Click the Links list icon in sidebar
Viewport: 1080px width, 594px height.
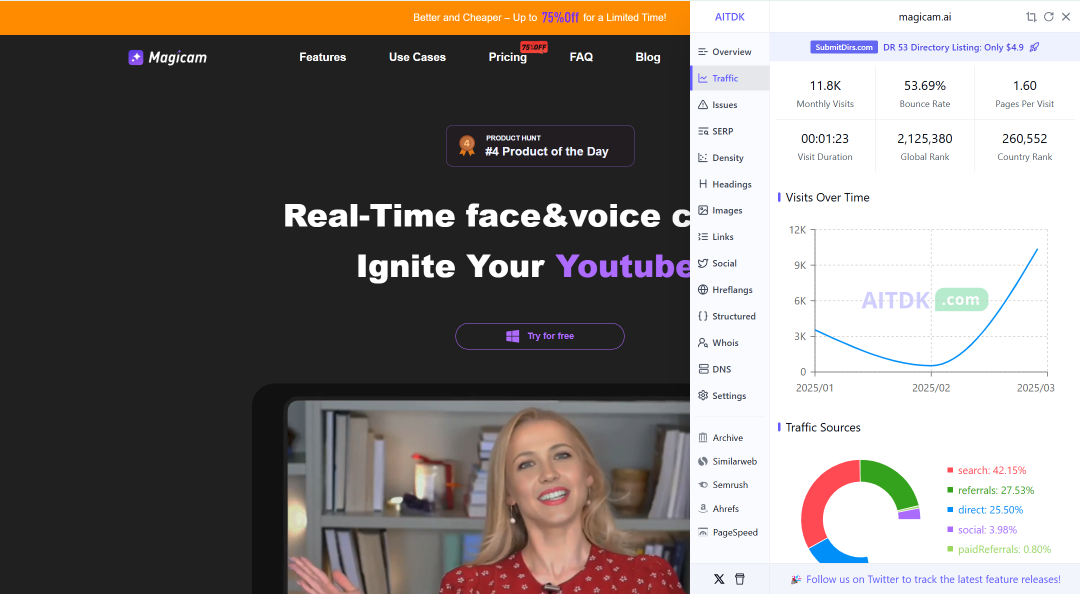[703, 236]
